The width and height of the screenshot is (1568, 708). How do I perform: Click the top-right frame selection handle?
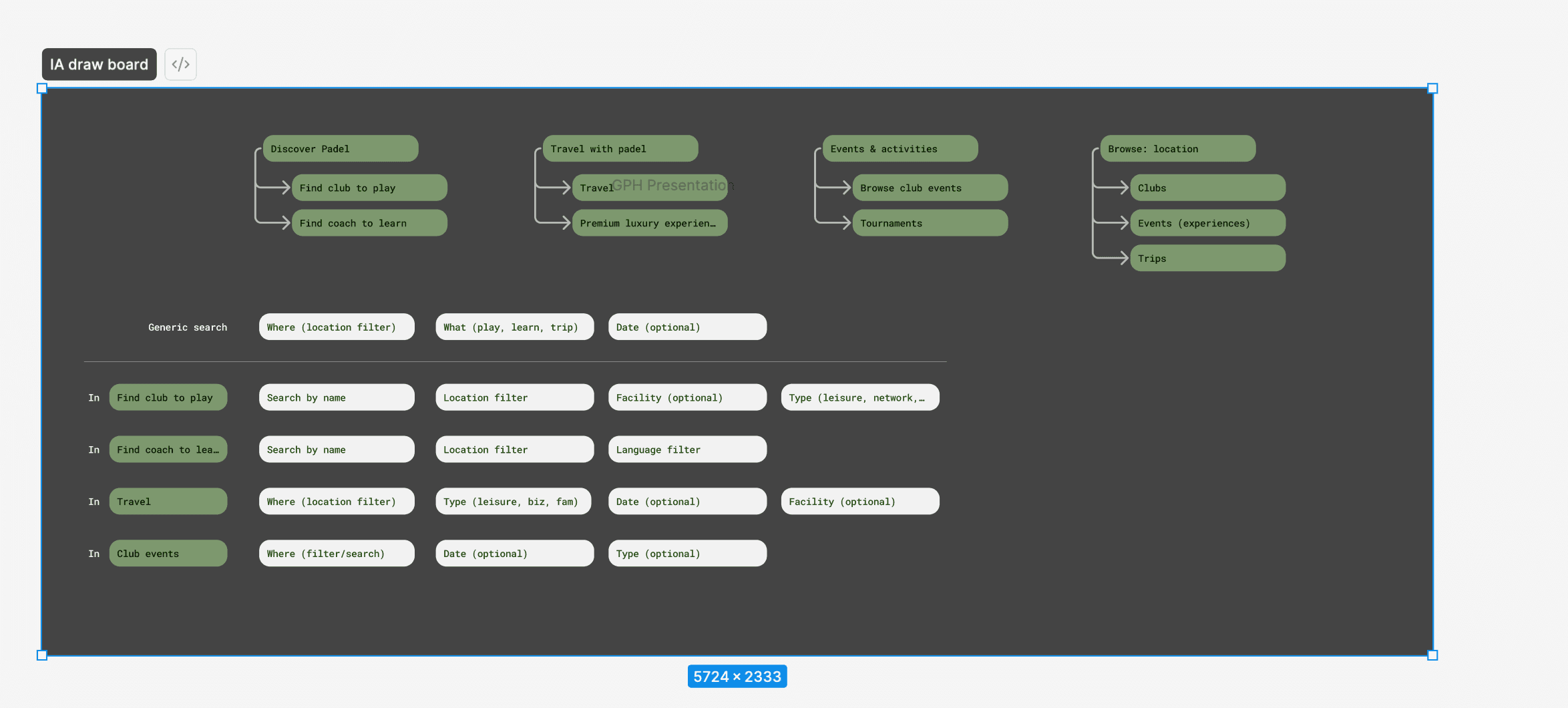click(x=1432, y=88)
